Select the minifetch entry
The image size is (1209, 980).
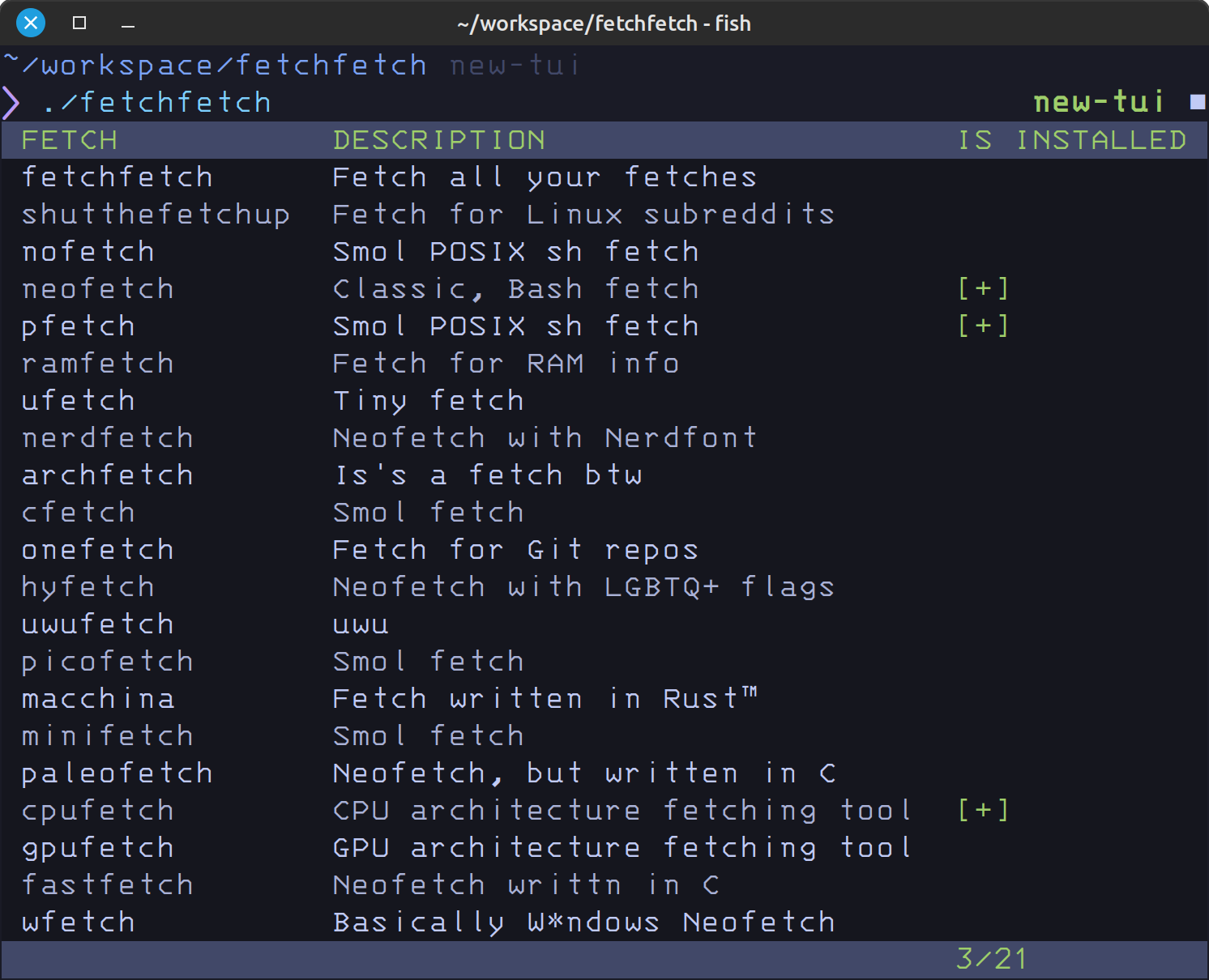(108, 736)
